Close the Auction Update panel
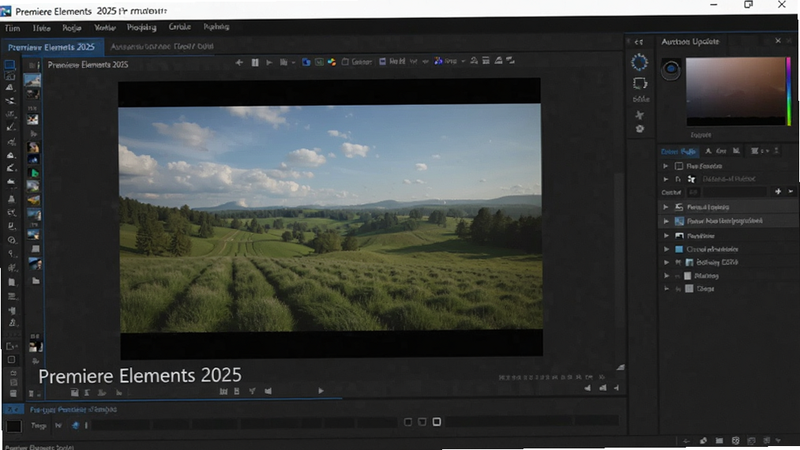Viewport: 800px width, 450px height. 778,41
